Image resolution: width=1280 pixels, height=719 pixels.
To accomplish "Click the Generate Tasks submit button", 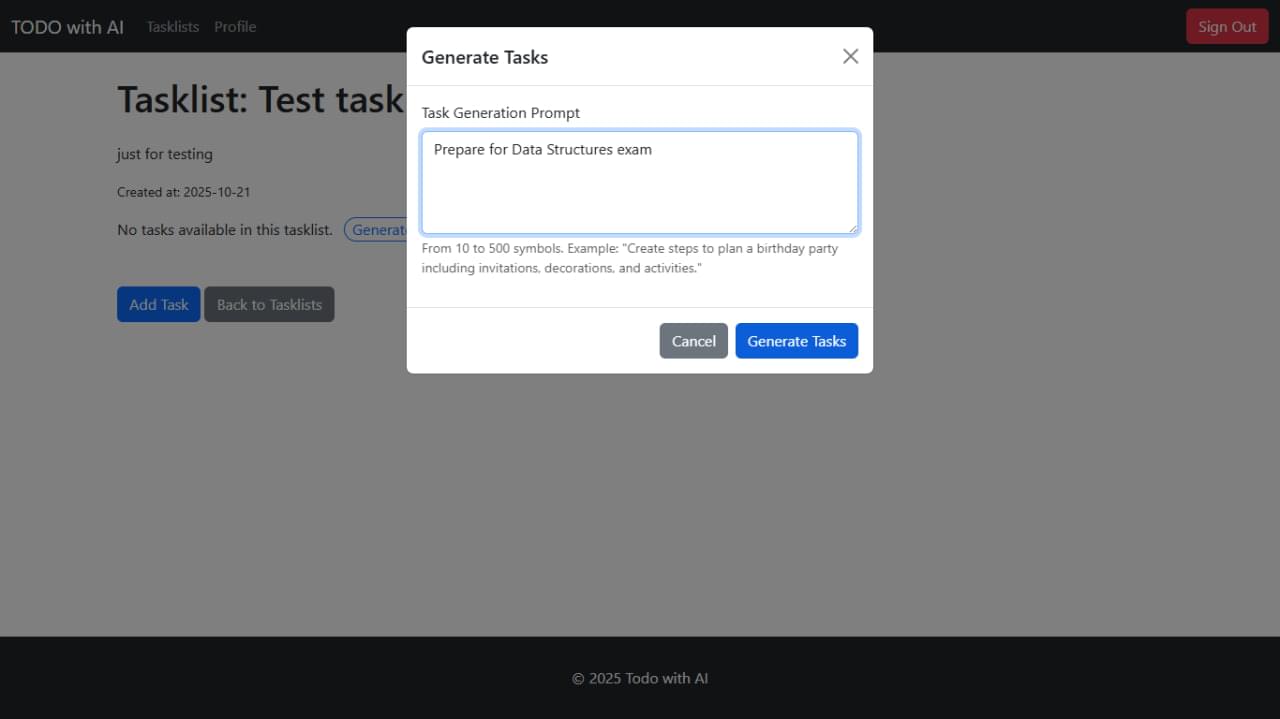I will (x=796, y=341).
